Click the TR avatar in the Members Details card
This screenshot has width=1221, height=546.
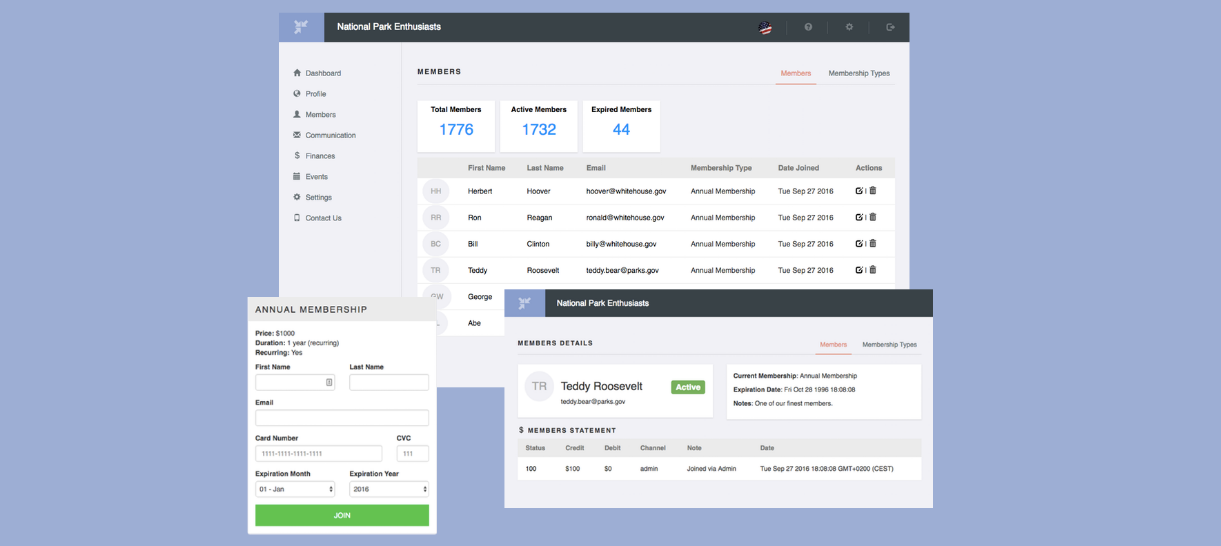click(x=540, y=386)
